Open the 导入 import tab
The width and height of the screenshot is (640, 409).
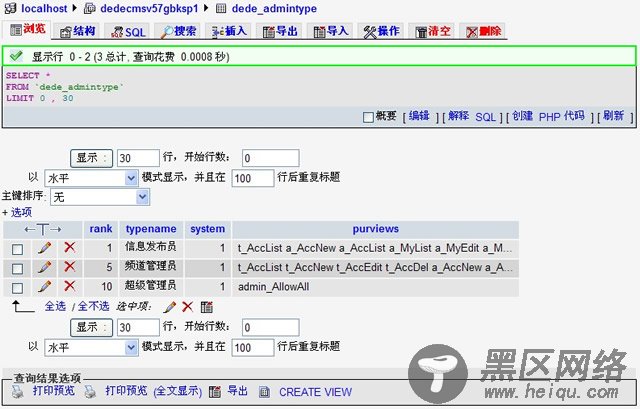[x=331, y=31]
